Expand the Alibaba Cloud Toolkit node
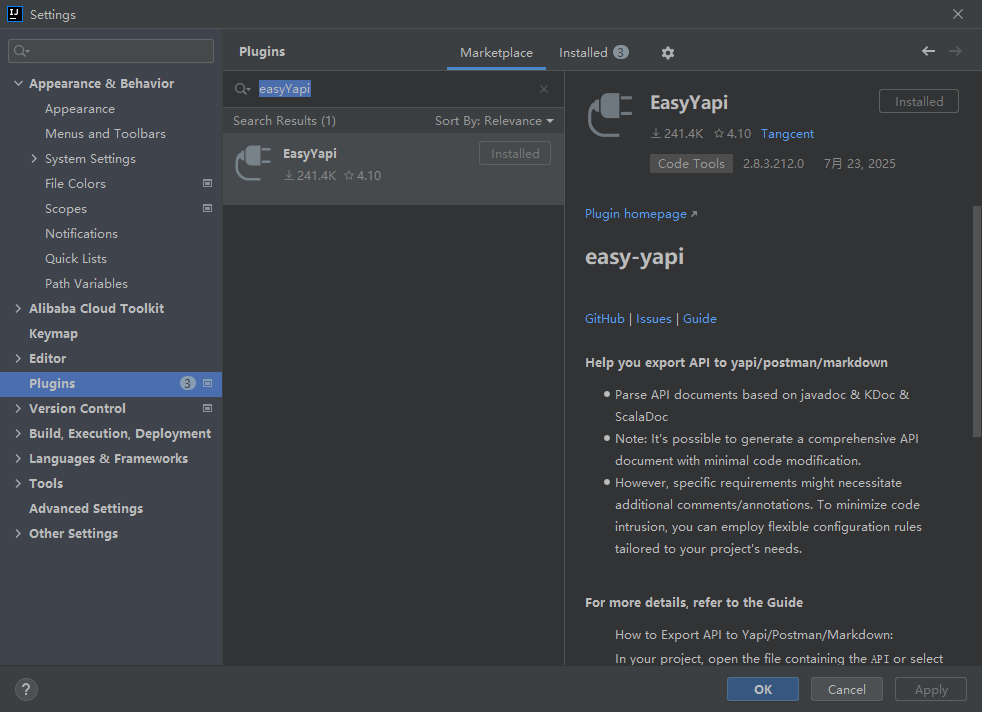Image resolution: width=982 pixels, height=712 pixels. (18, 309)
